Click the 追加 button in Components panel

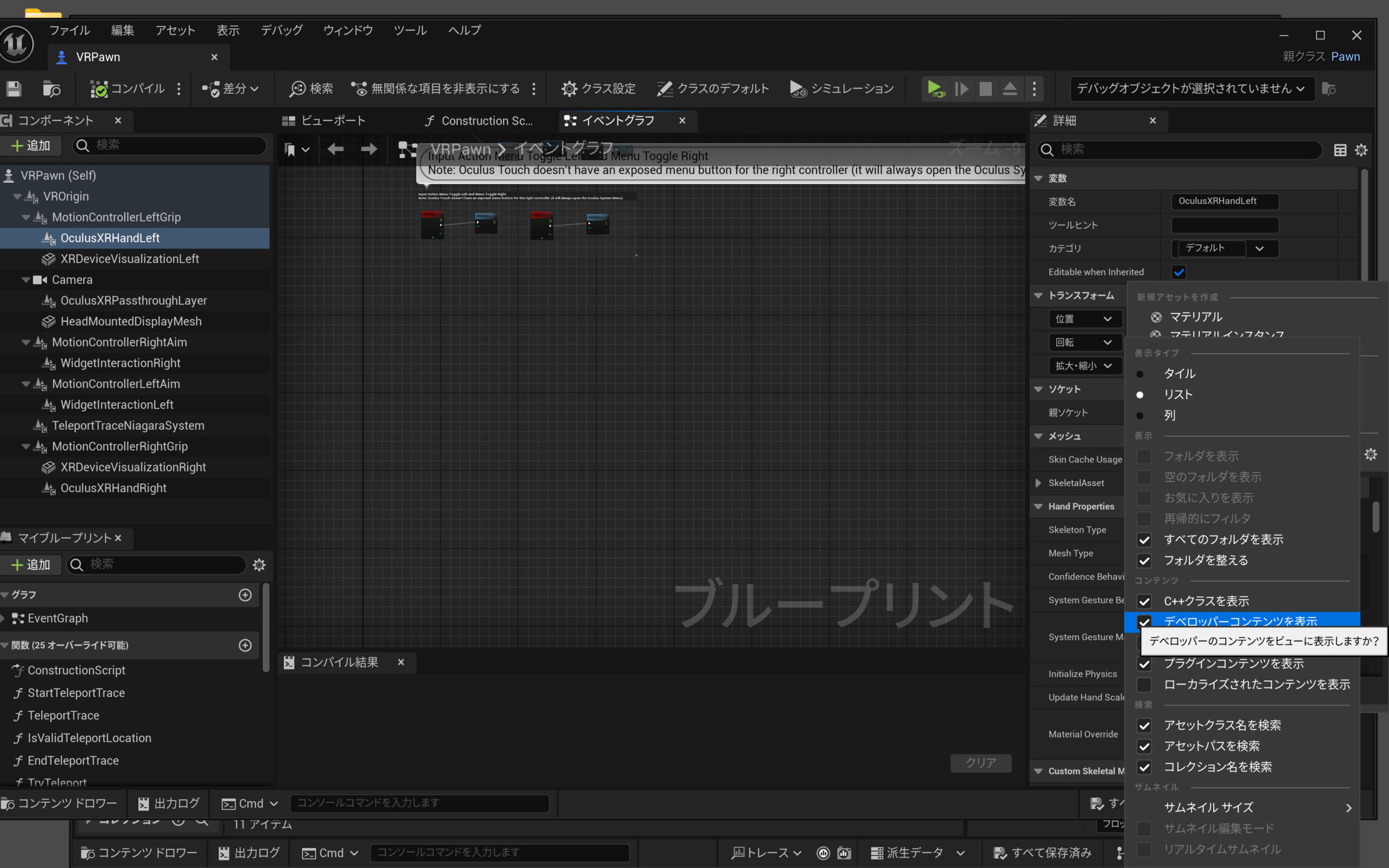(x=31, y=146)
